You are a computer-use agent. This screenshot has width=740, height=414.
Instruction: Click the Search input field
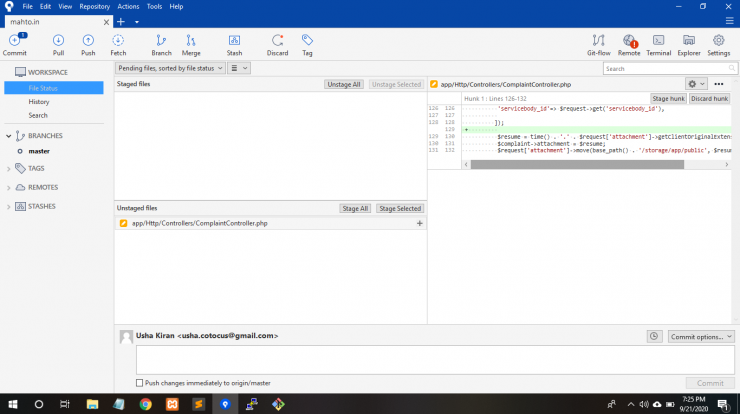click(670, 68)
